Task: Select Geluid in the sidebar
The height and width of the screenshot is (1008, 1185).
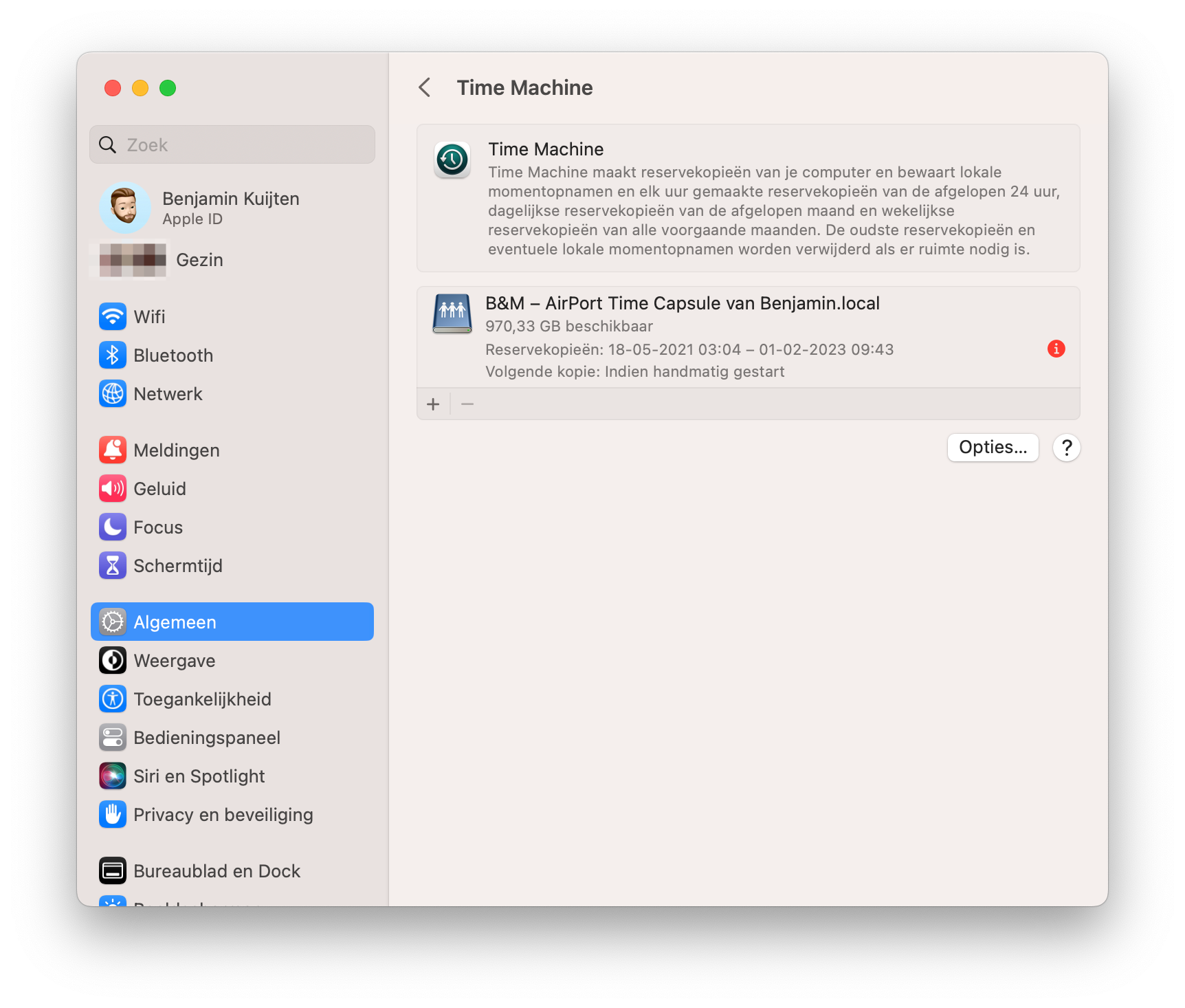Action: coord(232,488)
